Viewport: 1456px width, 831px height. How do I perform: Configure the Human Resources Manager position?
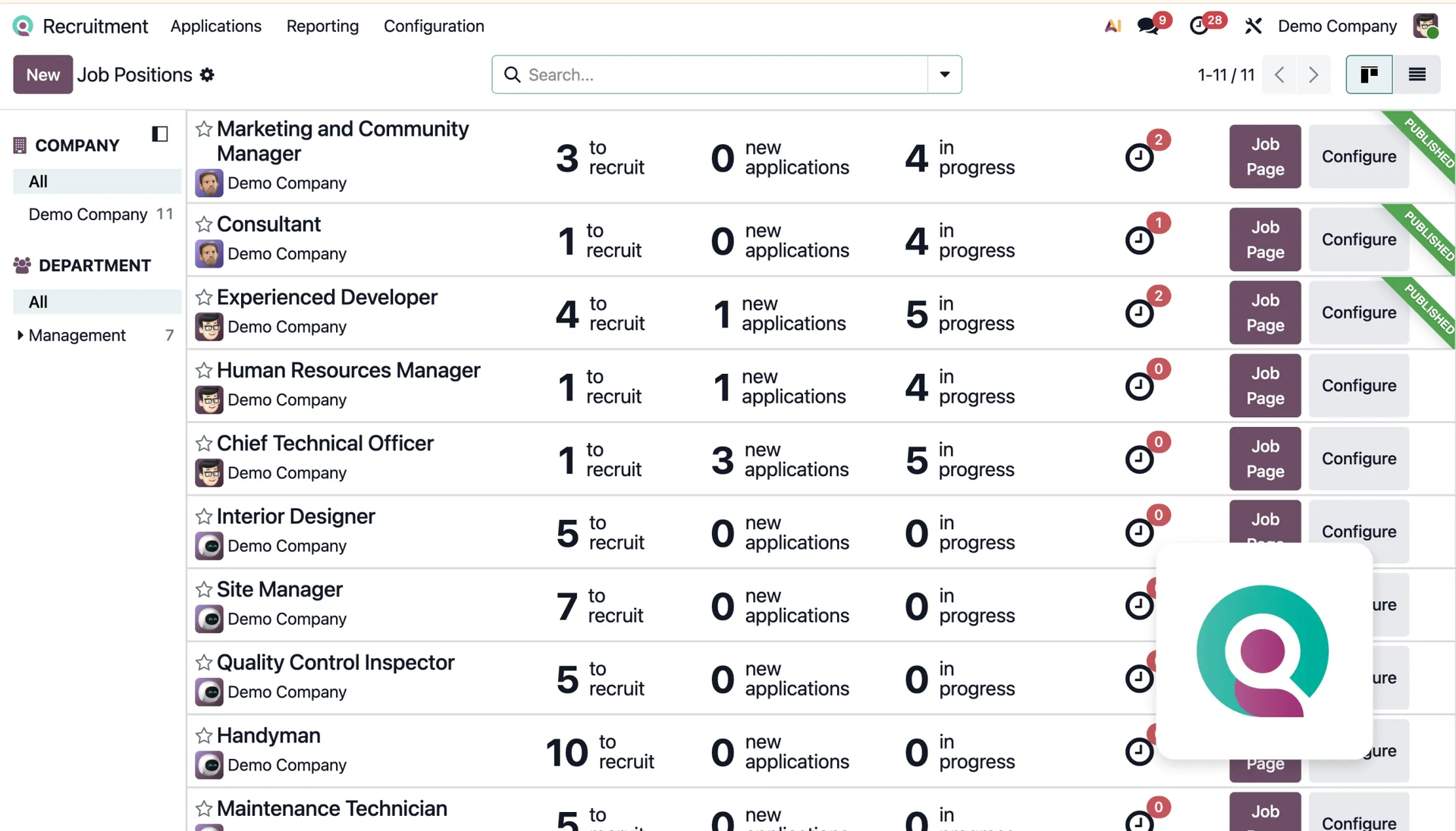[x=1359, y=386]
